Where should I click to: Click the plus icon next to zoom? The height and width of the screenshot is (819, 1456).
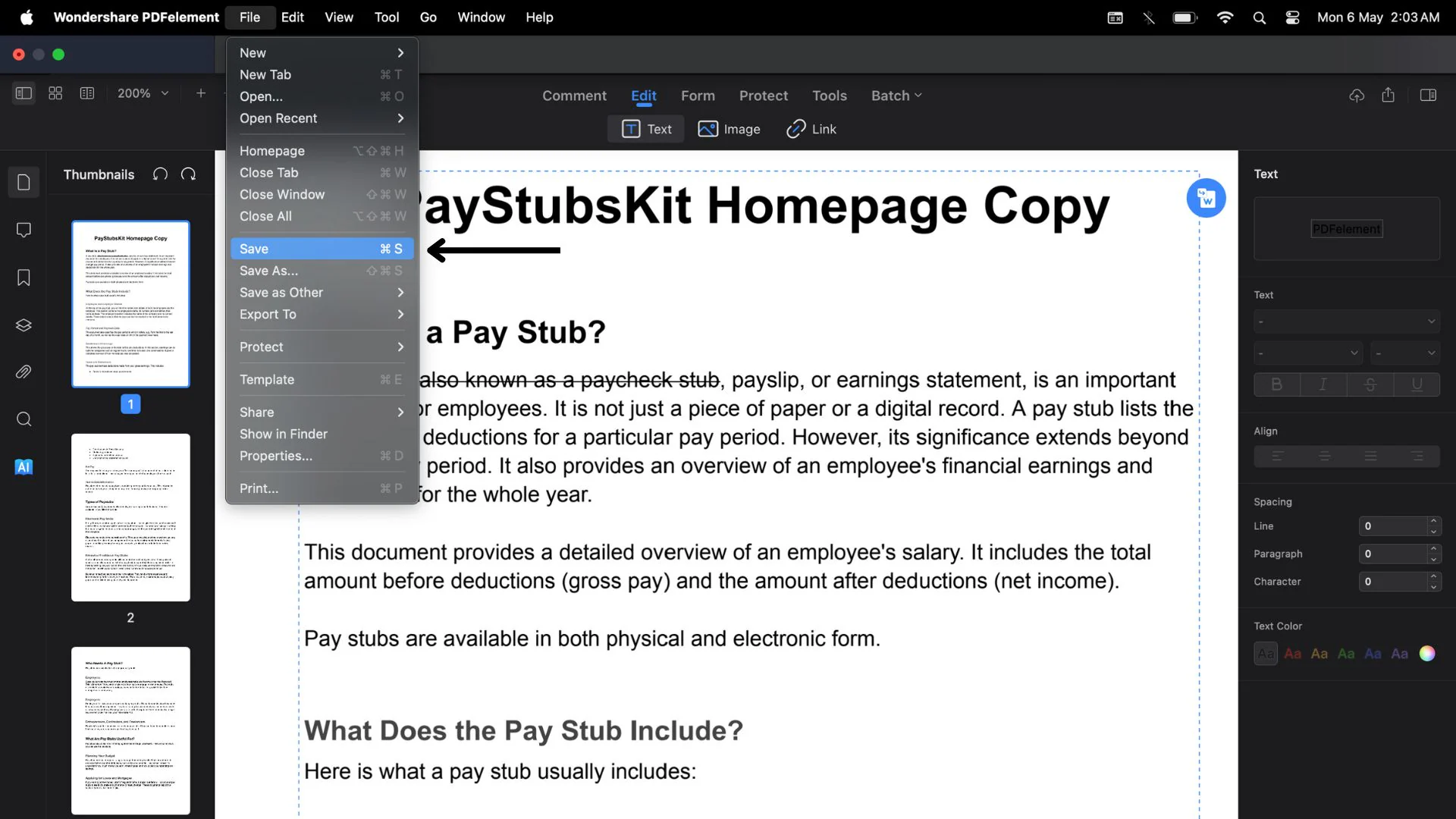click(200, 93)
